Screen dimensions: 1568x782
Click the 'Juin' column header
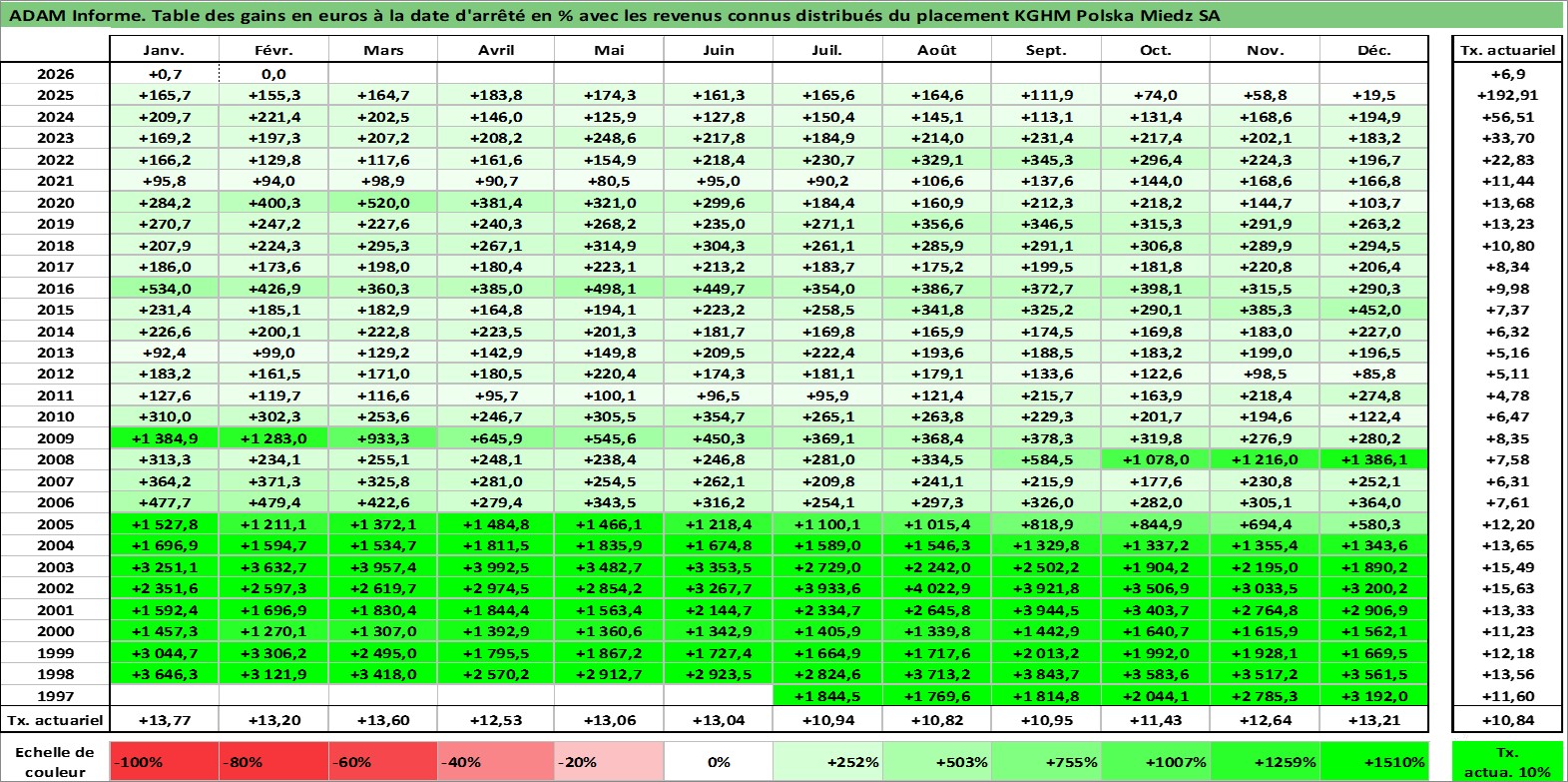719,50
